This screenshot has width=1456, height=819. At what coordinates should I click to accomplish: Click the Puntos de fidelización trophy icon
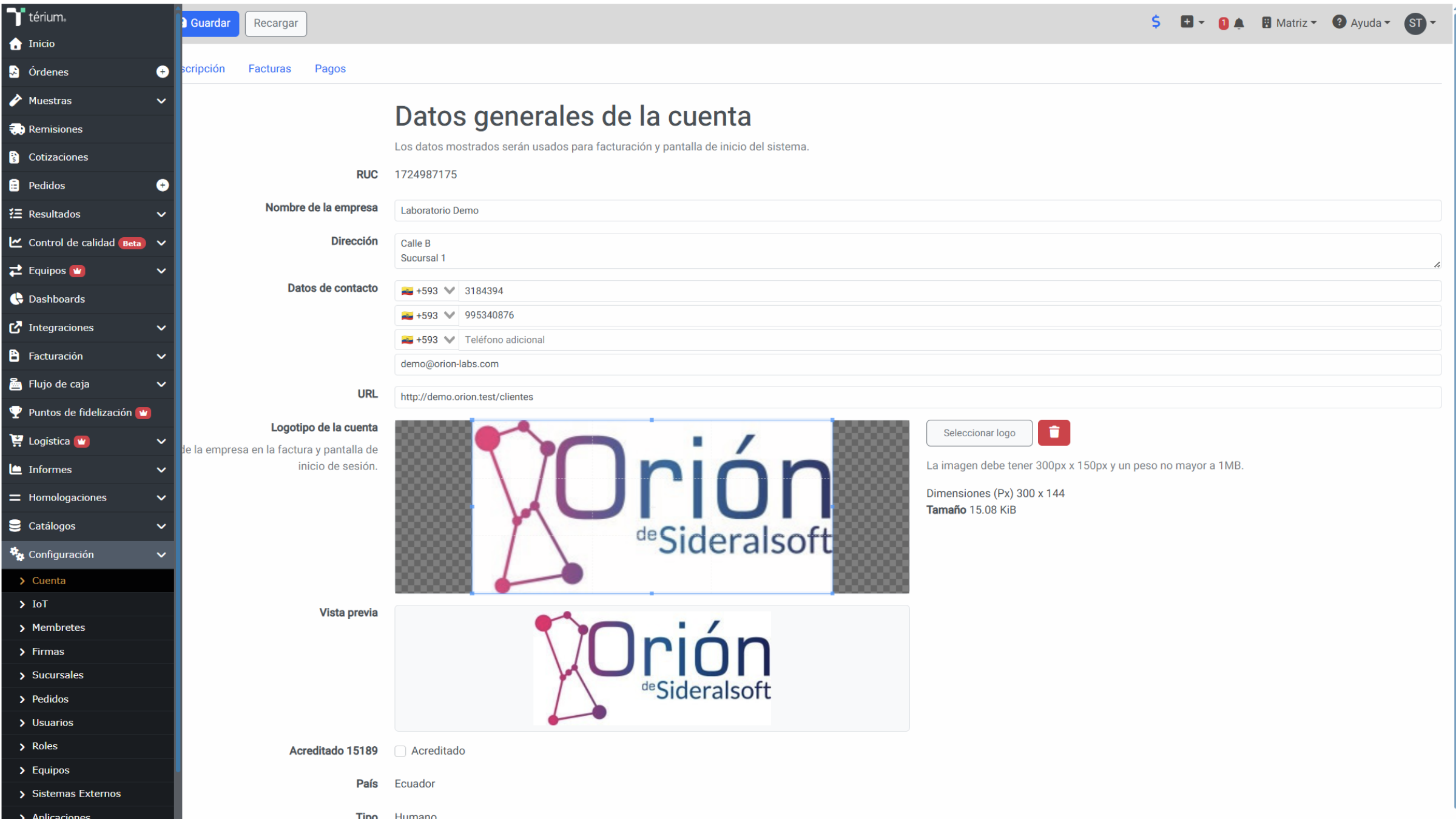point(16,413)
